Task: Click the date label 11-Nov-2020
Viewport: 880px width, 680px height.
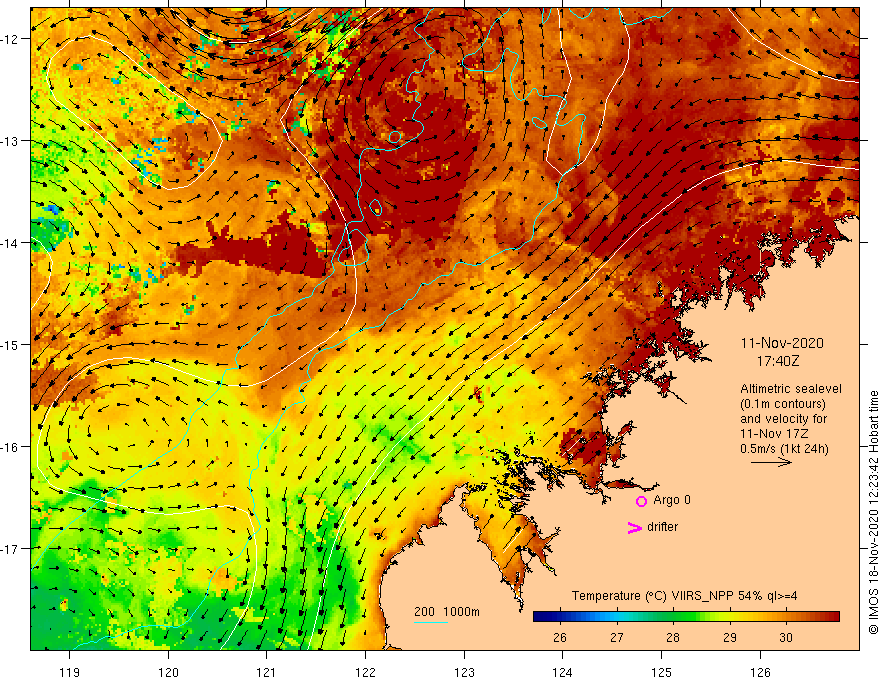Action: [782, 343]
